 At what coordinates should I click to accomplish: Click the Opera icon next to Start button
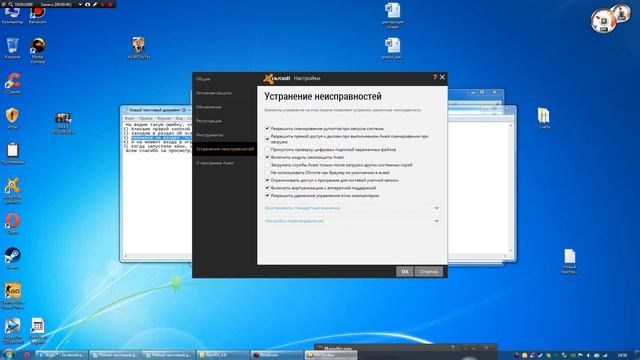27,355
